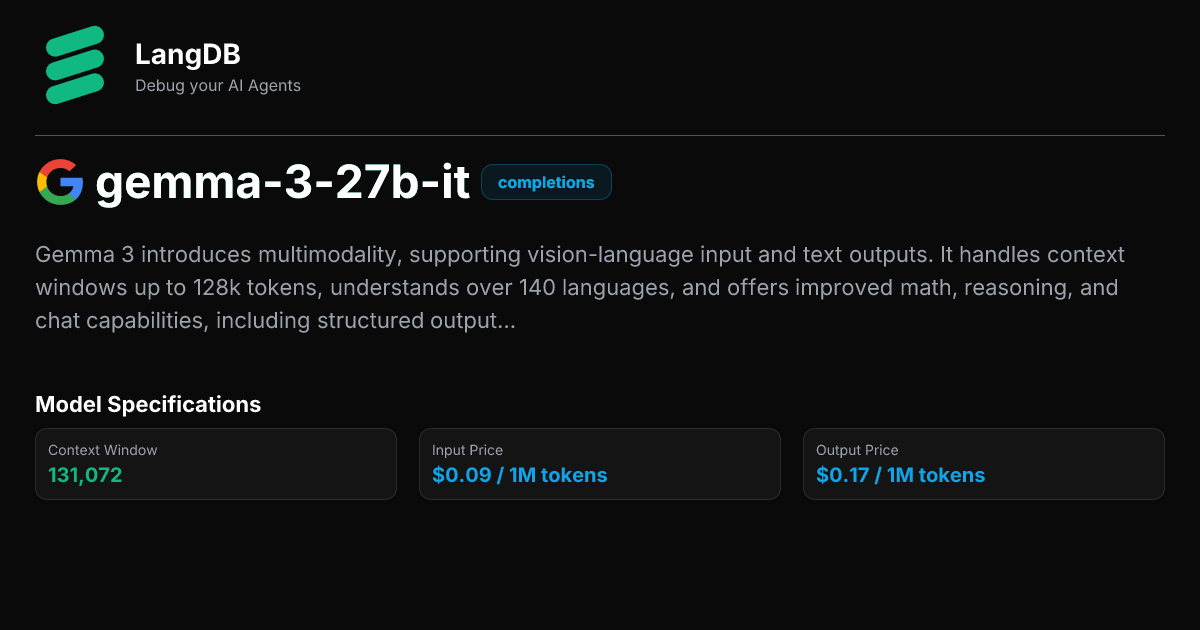Click the Debug your AI Agents tagline
1200x630 pixels.
click(218, 86)
